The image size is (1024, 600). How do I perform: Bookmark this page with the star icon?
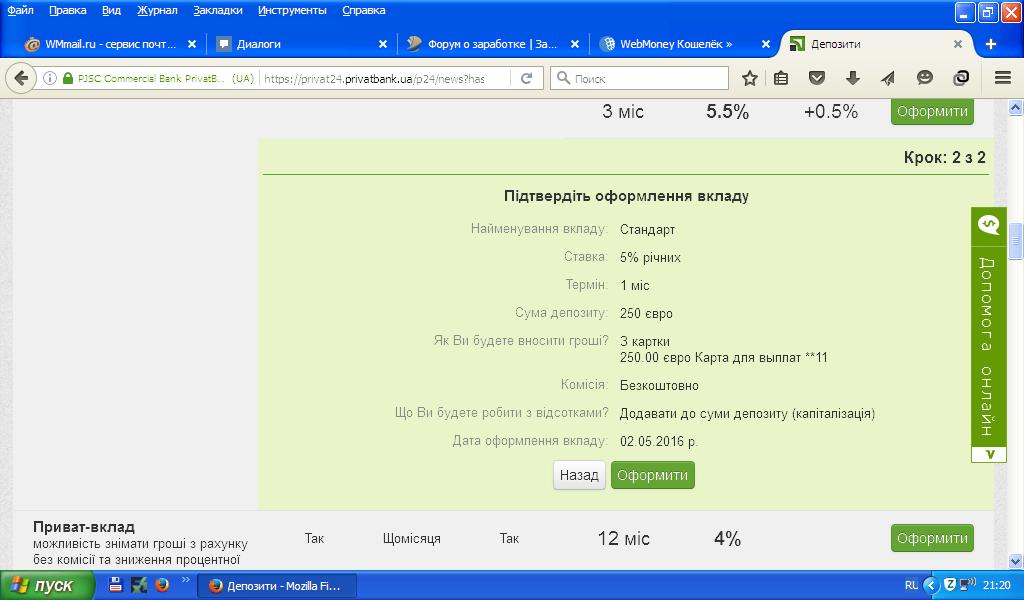750,78
